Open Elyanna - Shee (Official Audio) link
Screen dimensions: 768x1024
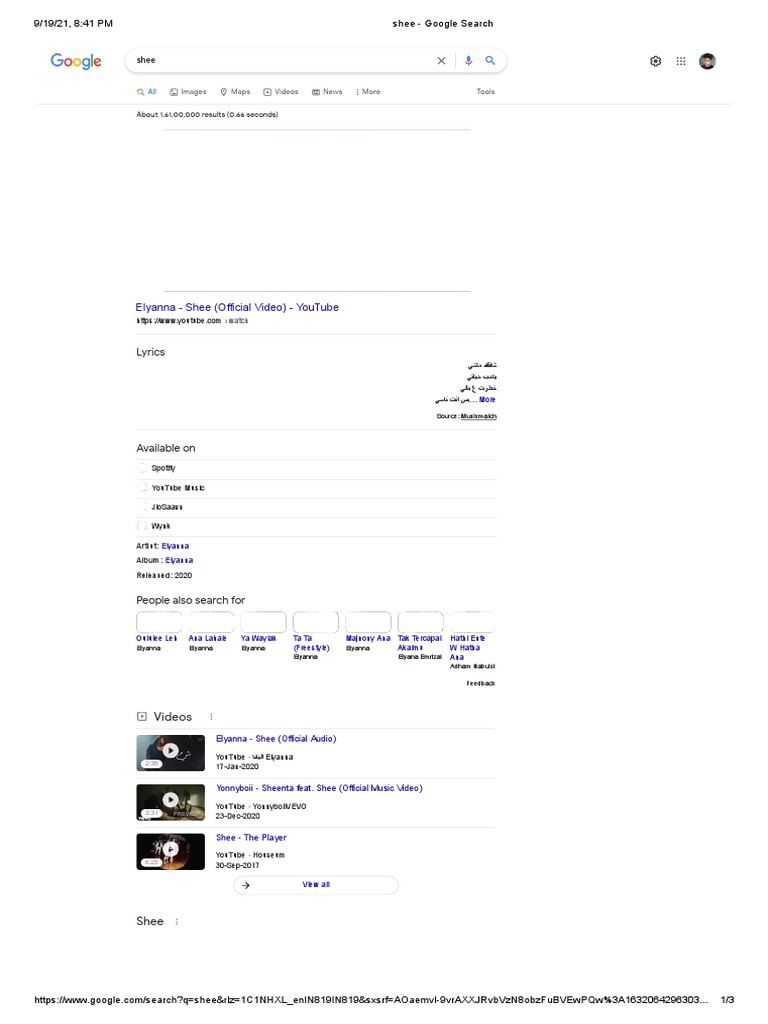[x=276, y=739]
